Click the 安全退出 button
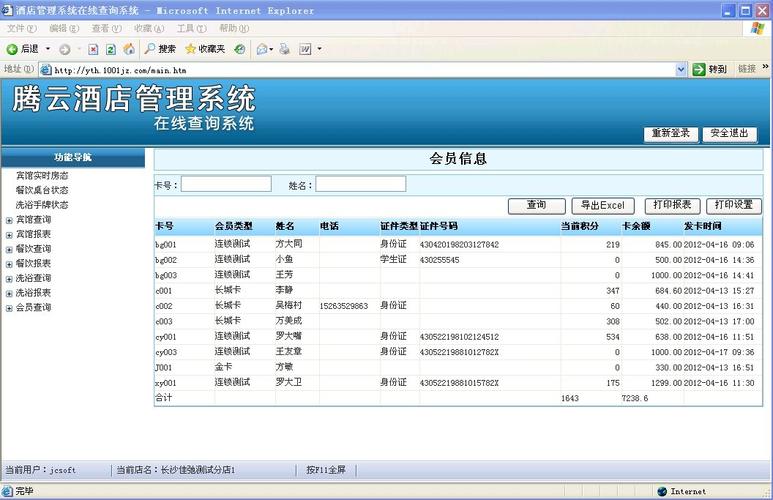Image resolution: width=773 pixels, height=500 pixels. point(730,134)
